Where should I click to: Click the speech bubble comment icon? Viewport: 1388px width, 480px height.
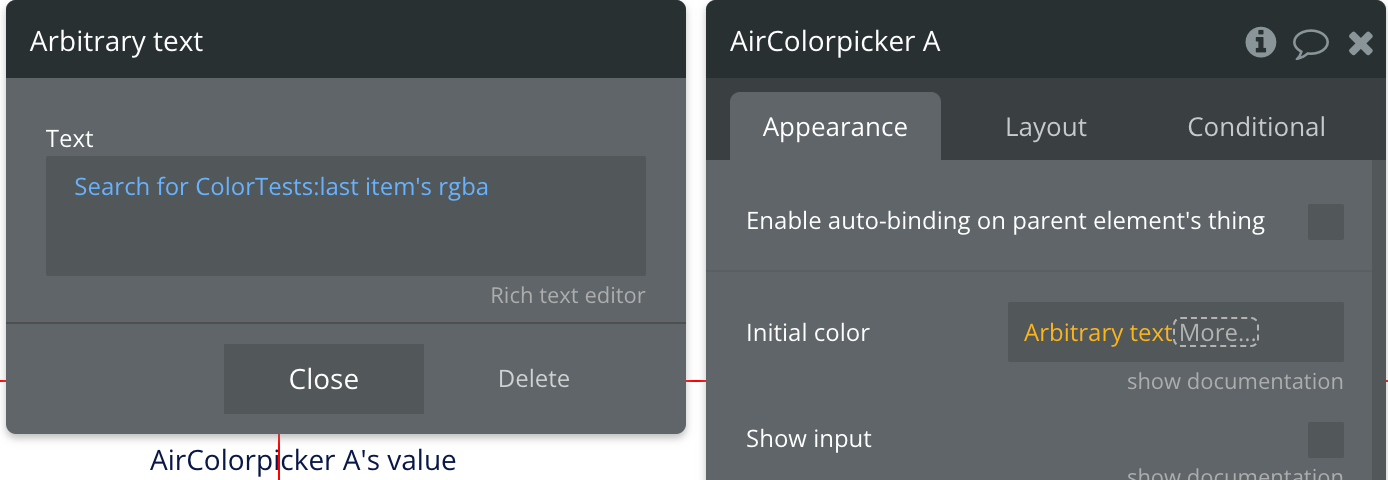coord(1310,43)
